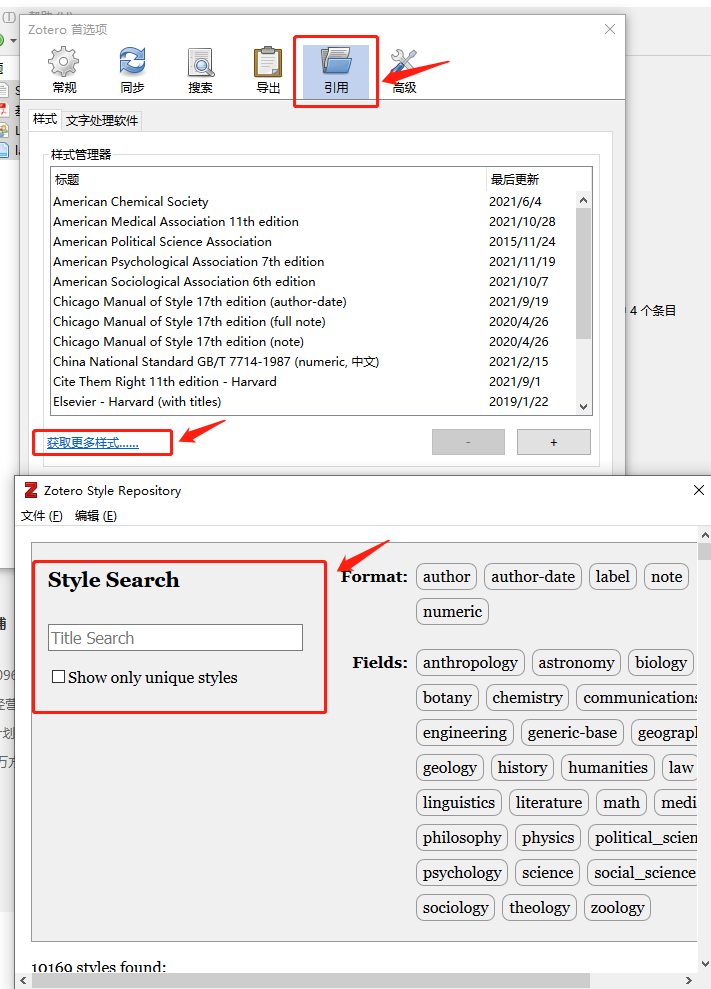Select Chicago 17th edition (note) row

coord(314,342)
